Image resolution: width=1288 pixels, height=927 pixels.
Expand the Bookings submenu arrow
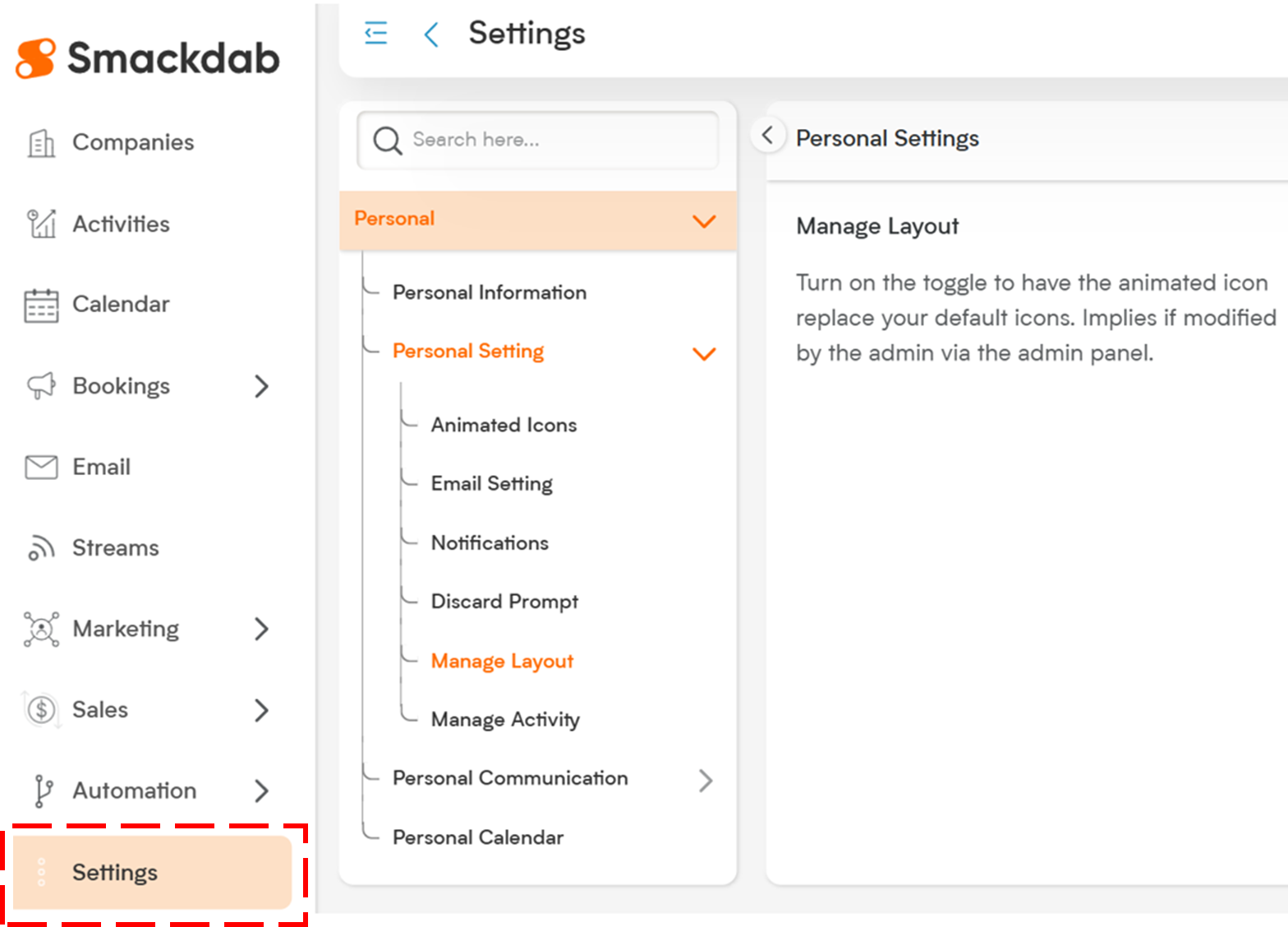pos(261,386)
